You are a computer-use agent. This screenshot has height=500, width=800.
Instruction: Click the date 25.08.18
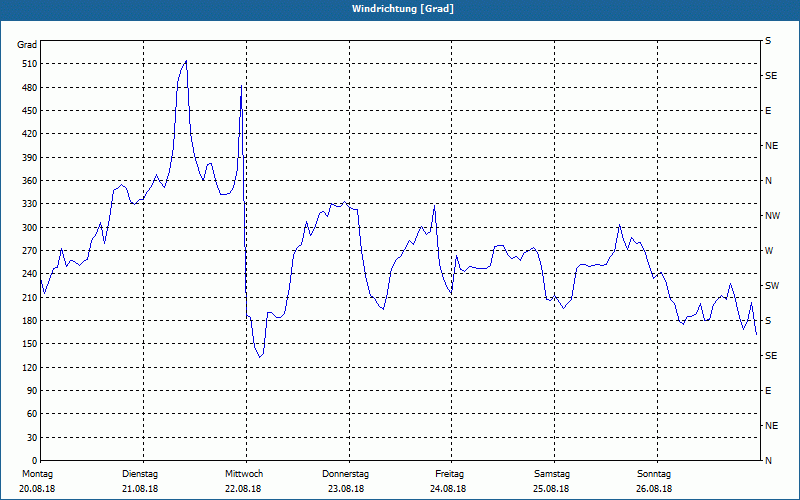pos(551,489)
